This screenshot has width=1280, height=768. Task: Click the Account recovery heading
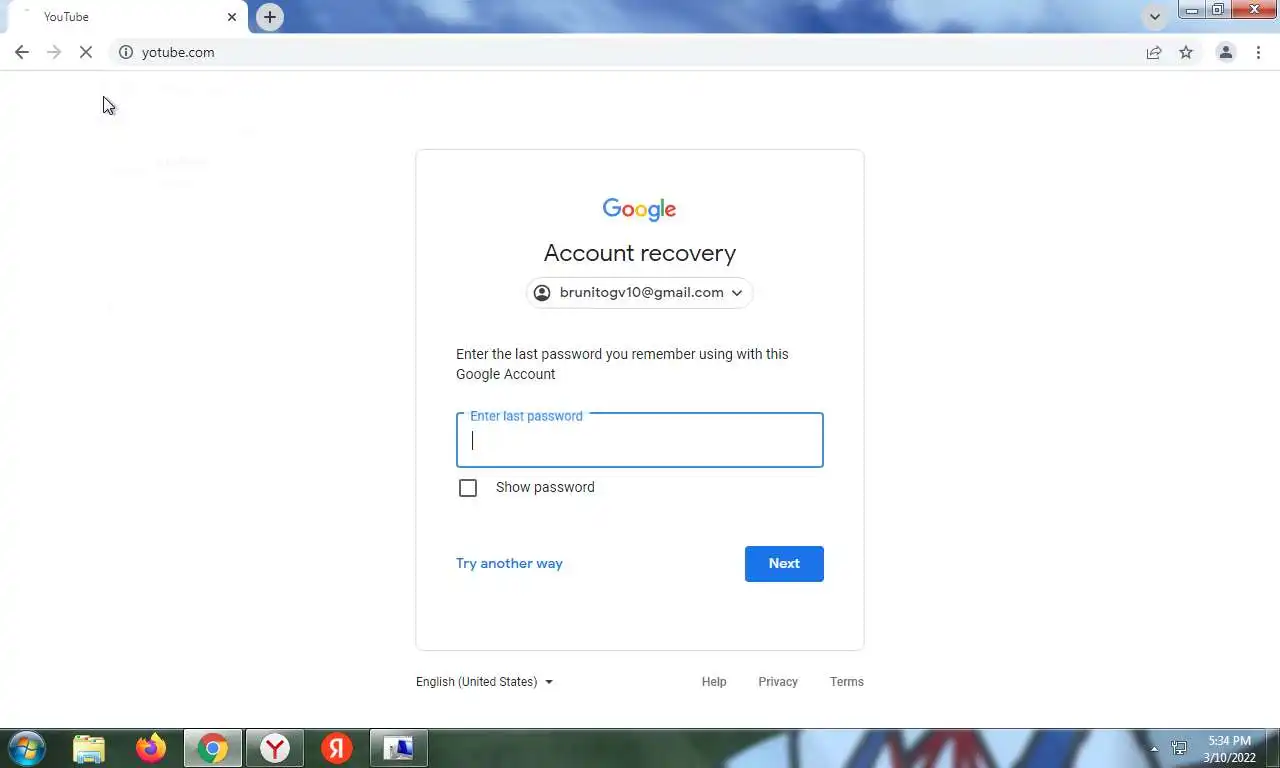[x=640, y=253]
